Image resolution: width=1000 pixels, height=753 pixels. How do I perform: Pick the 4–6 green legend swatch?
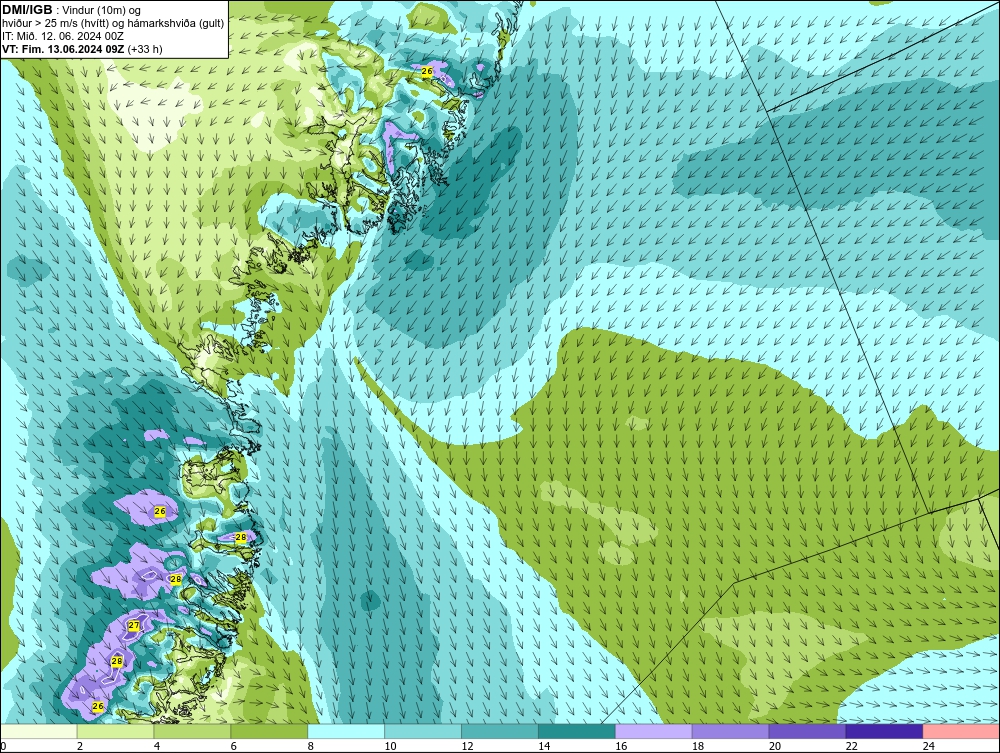point(192,731)
